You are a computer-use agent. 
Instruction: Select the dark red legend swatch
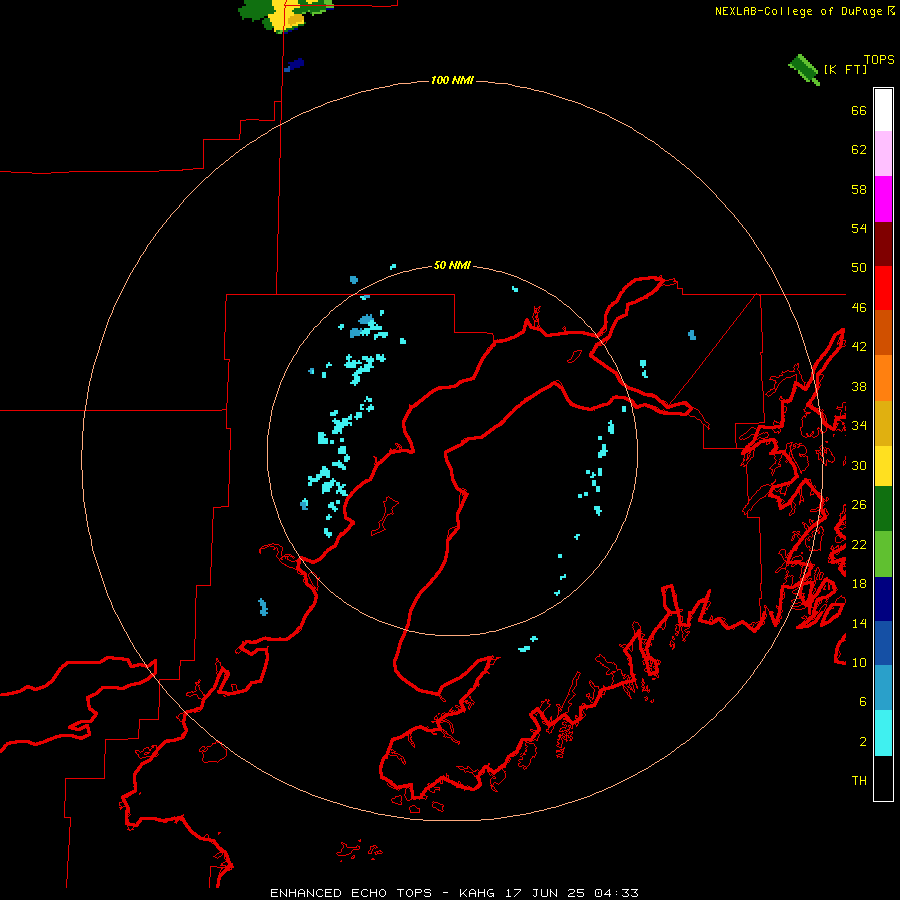pyautogui.click(x=883, y=244)
